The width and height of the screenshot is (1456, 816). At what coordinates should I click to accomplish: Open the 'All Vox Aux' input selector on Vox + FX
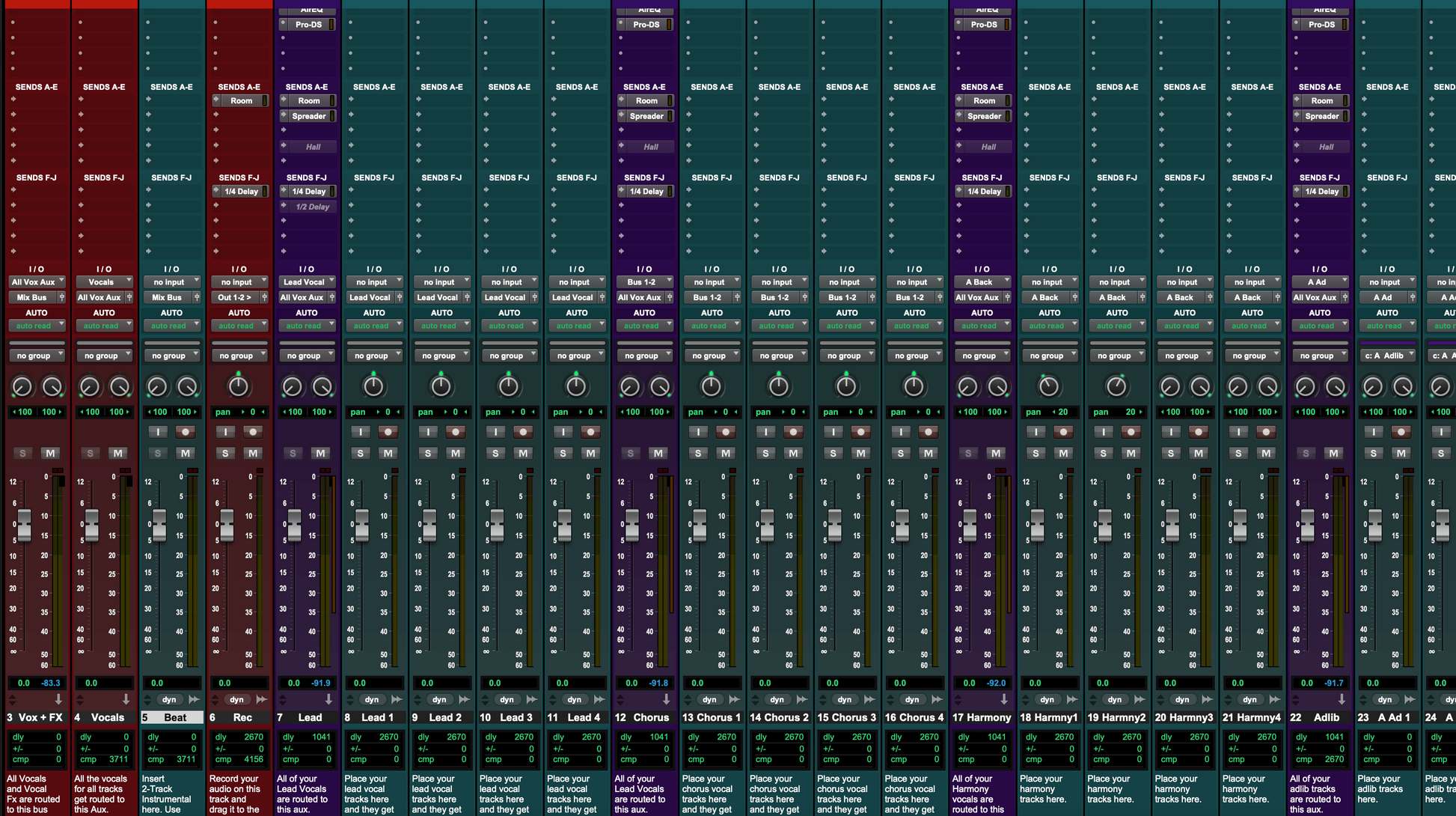point(36,282)
